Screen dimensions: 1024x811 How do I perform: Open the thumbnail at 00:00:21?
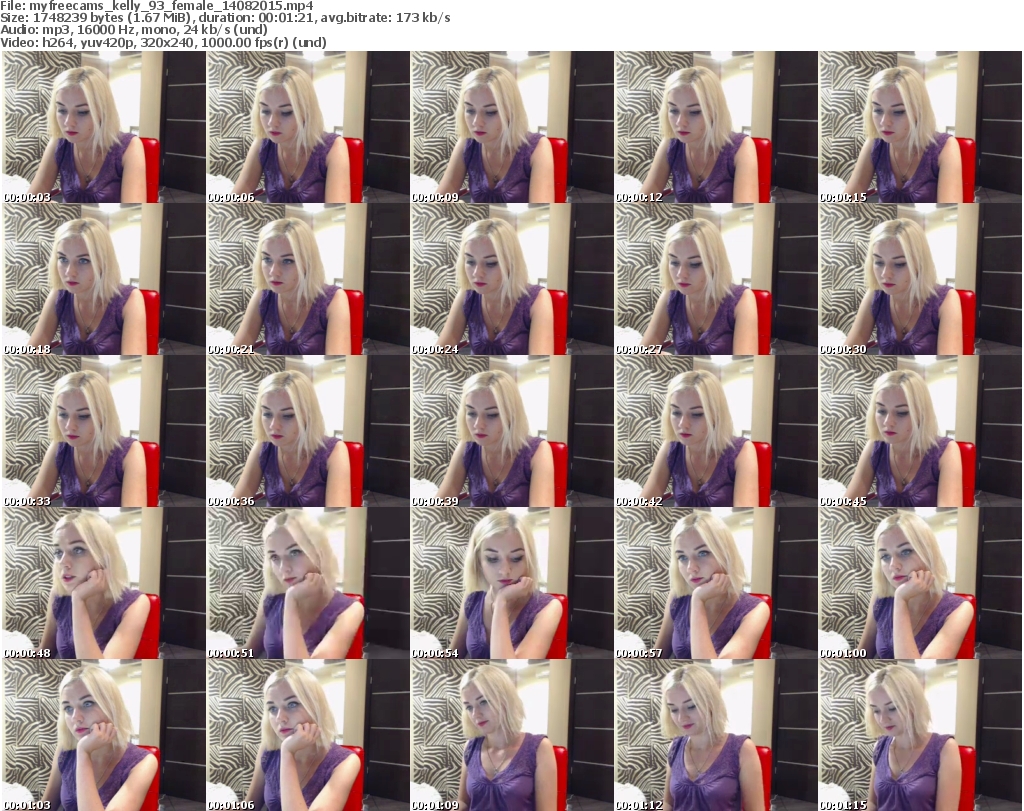tap(308, 279)
